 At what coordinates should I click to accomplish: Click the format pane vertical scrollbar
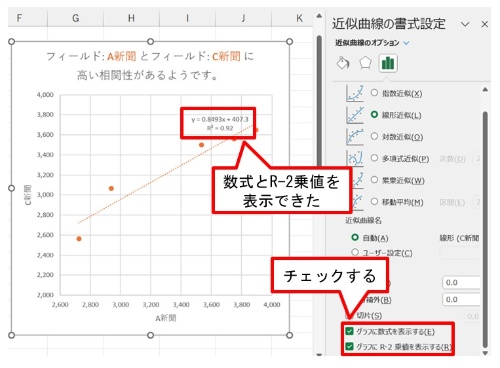pos(485,229)
